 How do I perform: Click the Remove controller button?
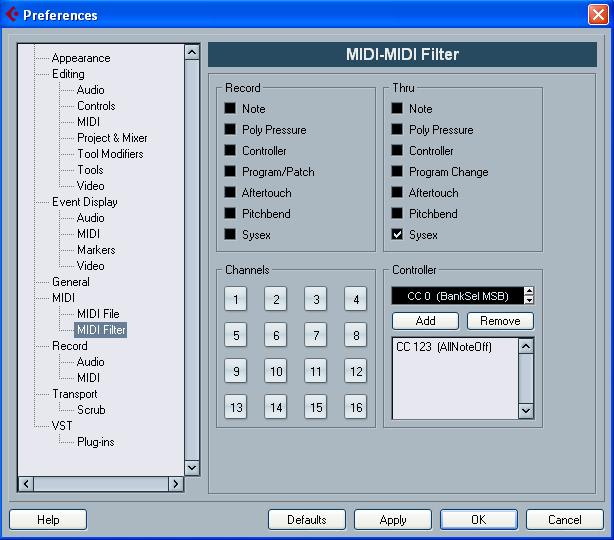point(500,321)
